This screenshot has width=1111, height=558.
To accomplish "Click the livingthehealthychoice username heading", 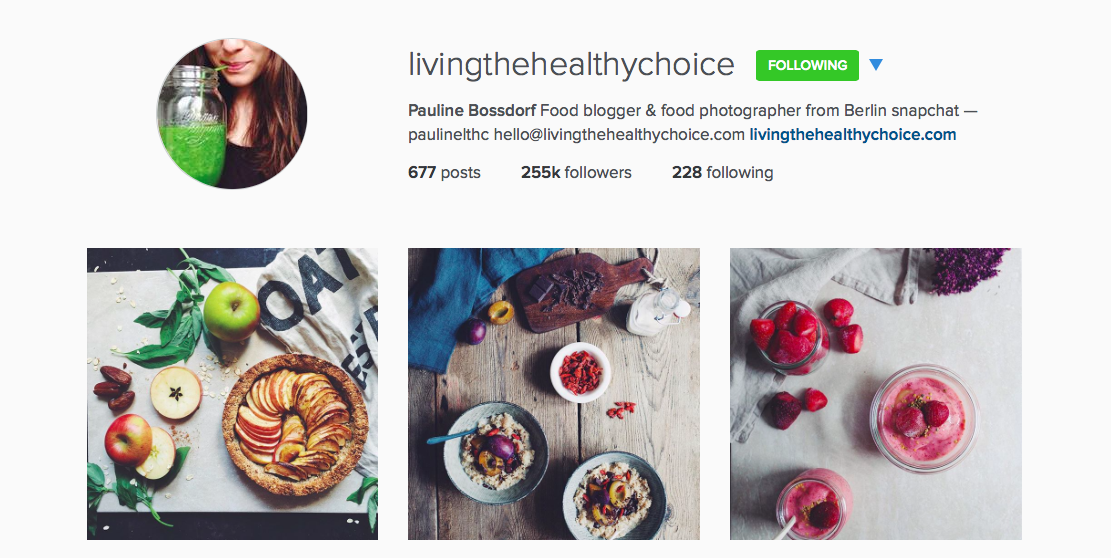I will (x=571, y=65).
